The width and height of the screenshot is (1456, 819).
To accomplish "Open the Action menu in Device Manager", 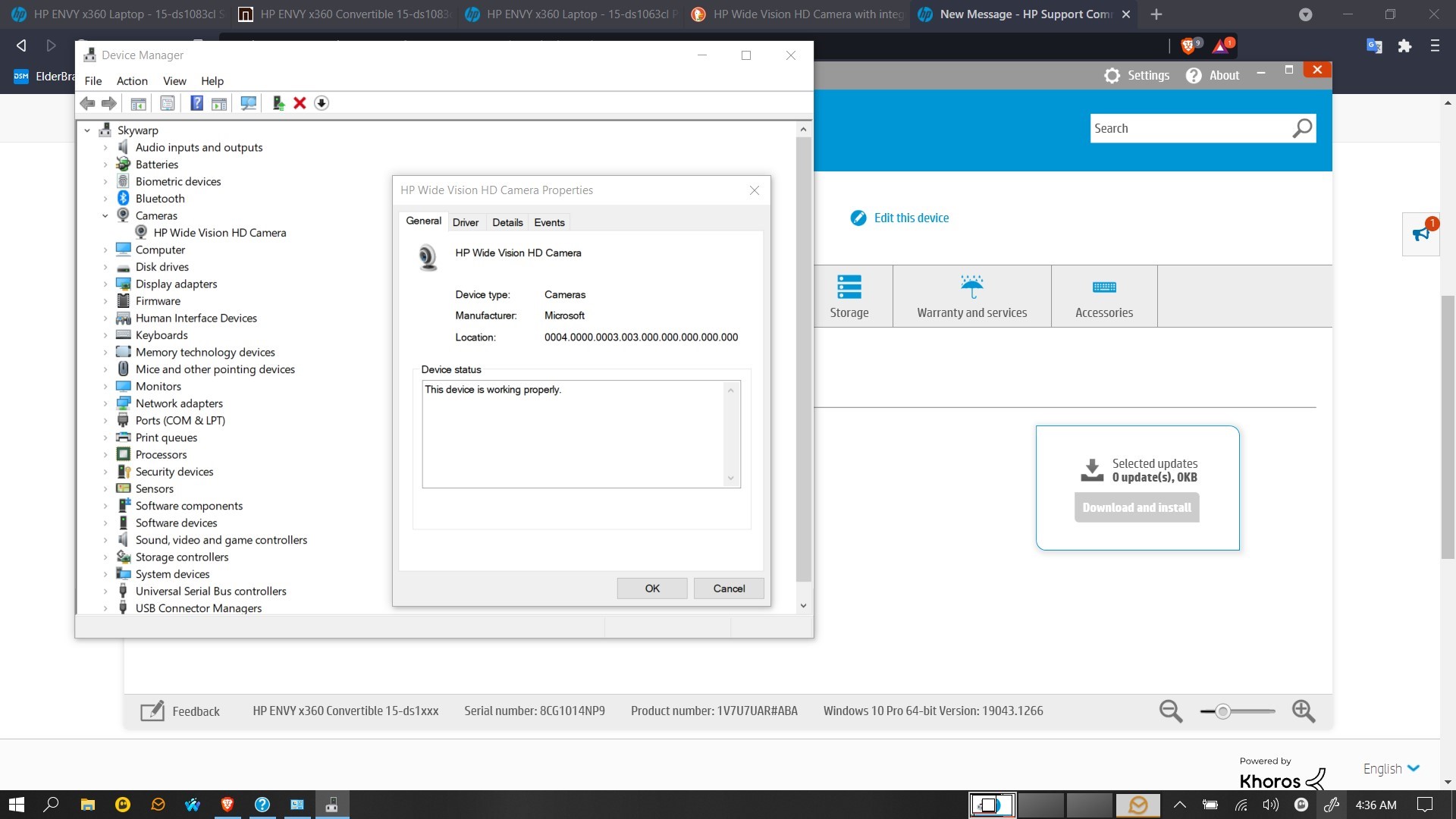I will click(x=130, y=80).
